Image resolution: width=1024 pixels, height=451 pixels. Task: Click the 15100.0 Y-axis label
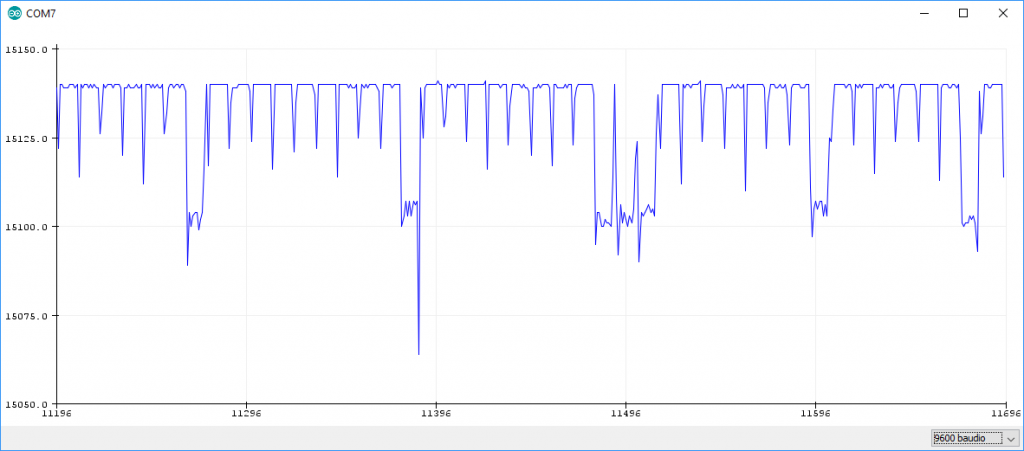pyautogui.click(x=26, y=227)
